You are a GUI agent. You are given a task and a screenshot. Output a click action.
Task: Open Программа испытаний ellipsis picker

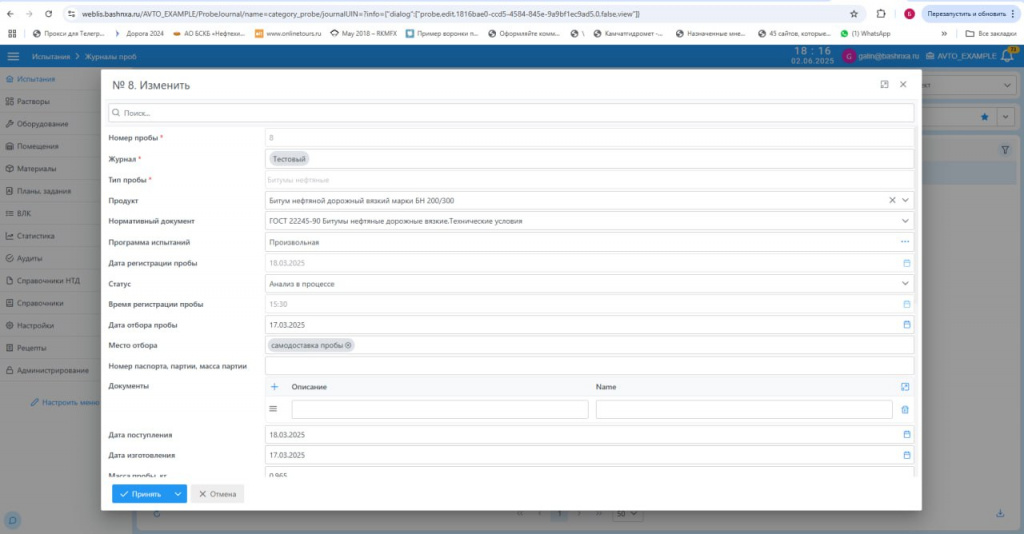click(x=905, y=242)
